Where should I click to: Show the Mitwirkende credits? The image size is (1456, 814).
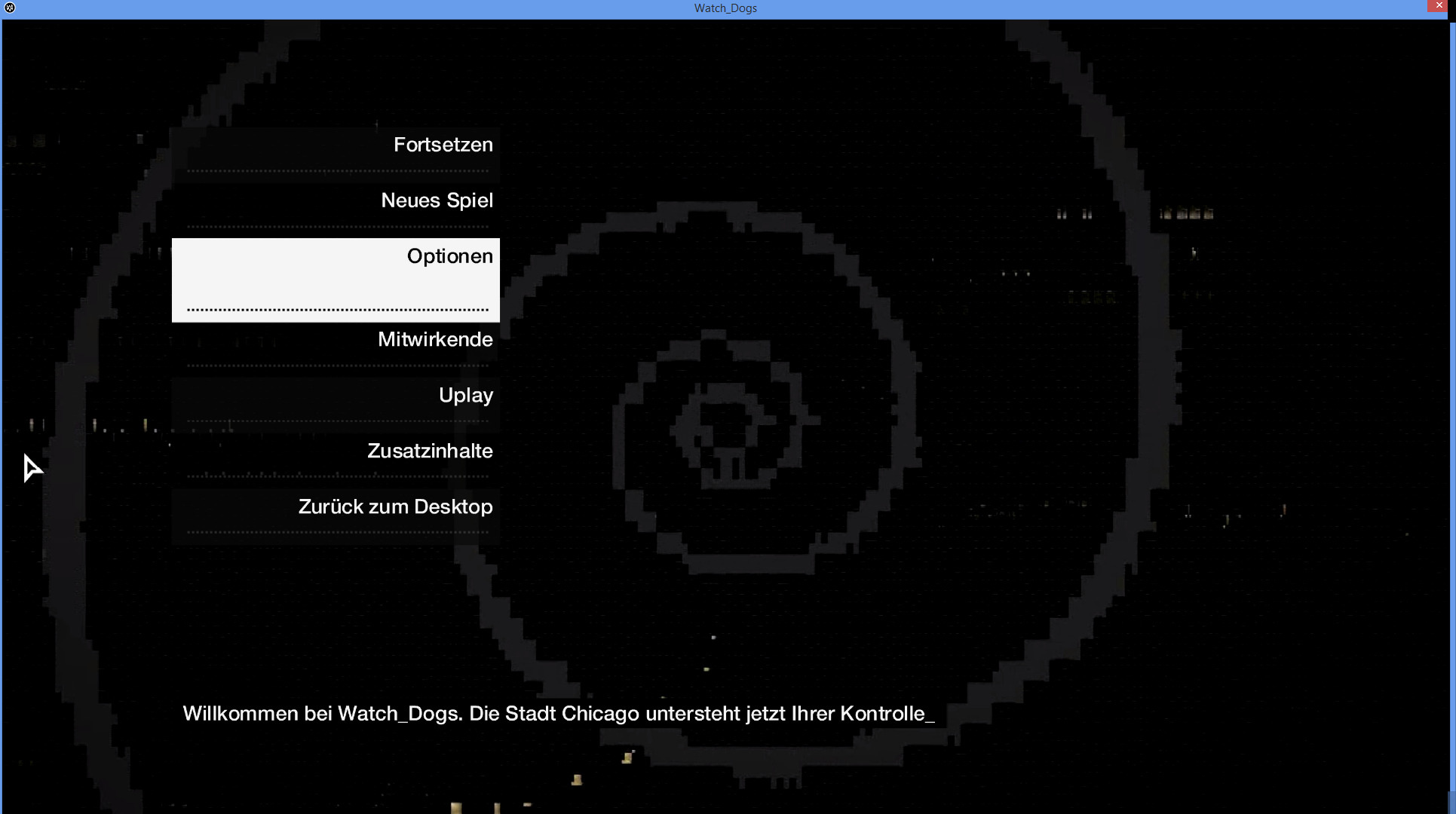click(435, 340)
